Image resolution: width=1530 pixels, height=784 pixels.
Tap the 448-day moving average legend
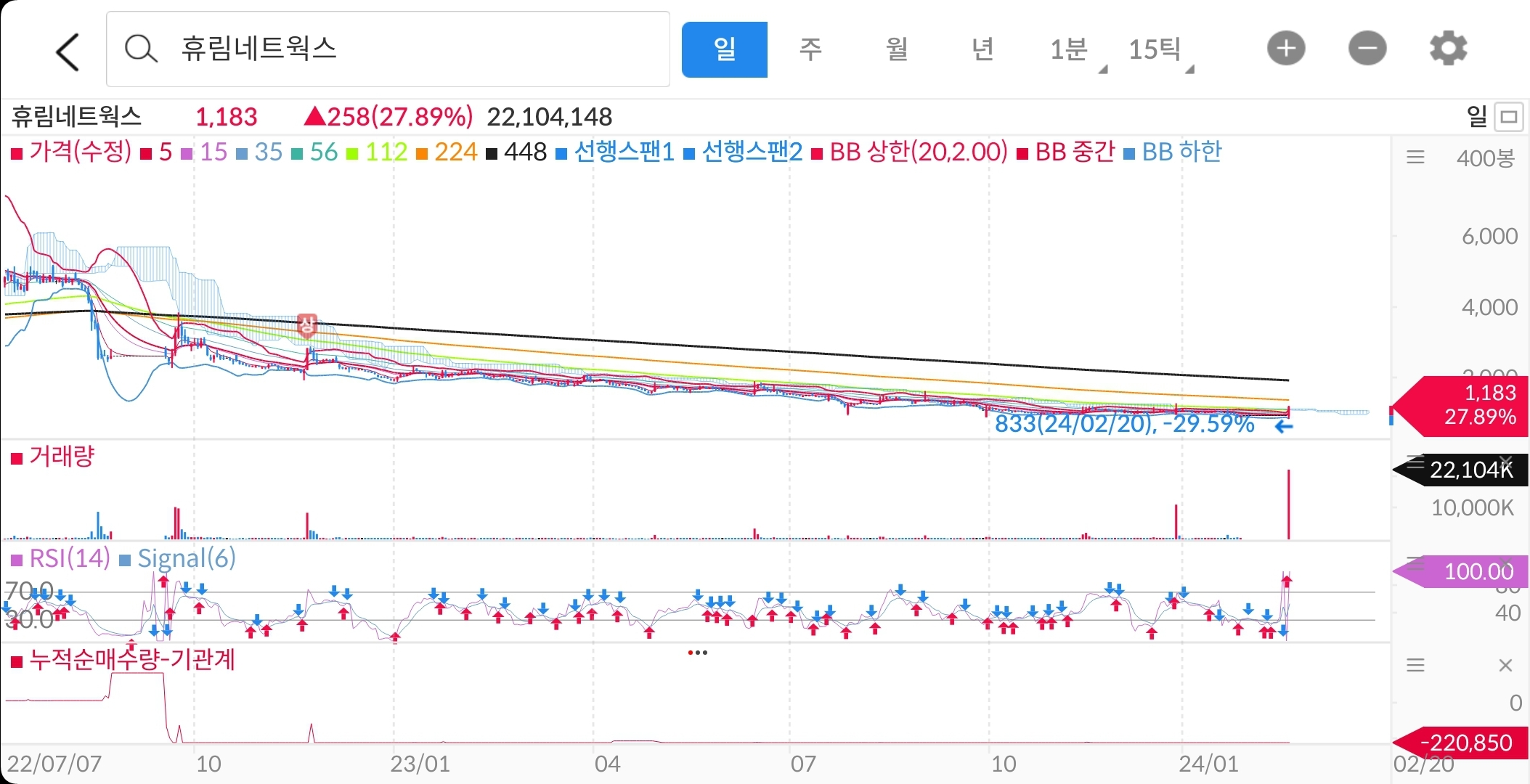pyautogui.click(x=516, y=152)
